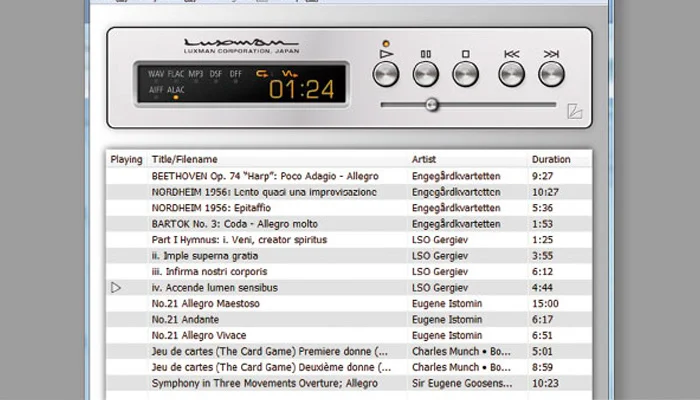Click the small corner icon below the playback buttons
Image resolution: width=700 pixels, height=400 pixels.
(x=573, y=112)
